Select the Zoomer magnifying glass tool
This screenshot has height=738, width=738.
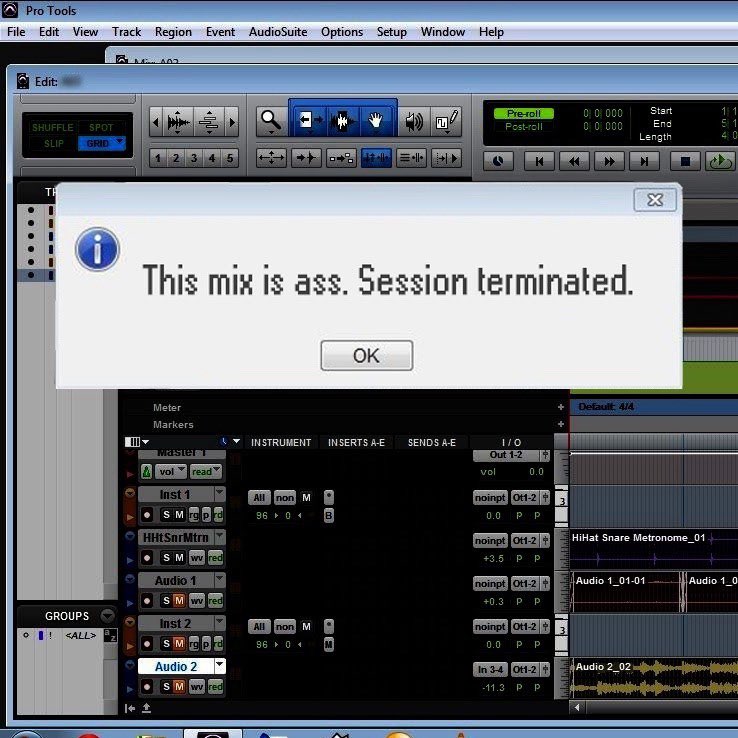pyautogui.click(x=270, y=122)
